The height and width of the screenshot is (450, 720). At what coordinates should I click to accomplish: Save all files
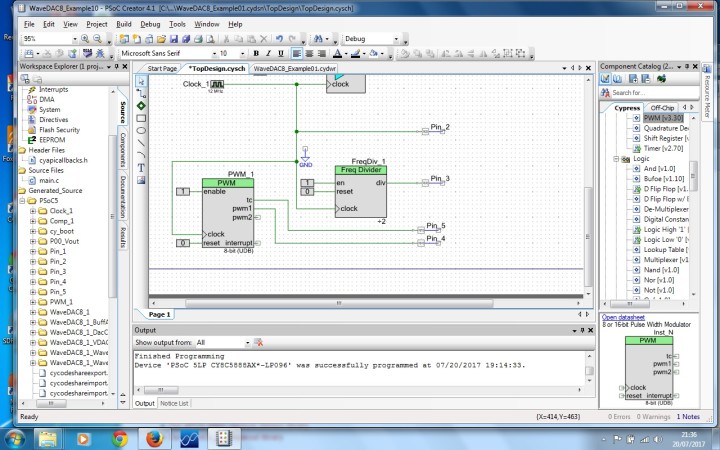pyautogui.click(x=186, y=39)
